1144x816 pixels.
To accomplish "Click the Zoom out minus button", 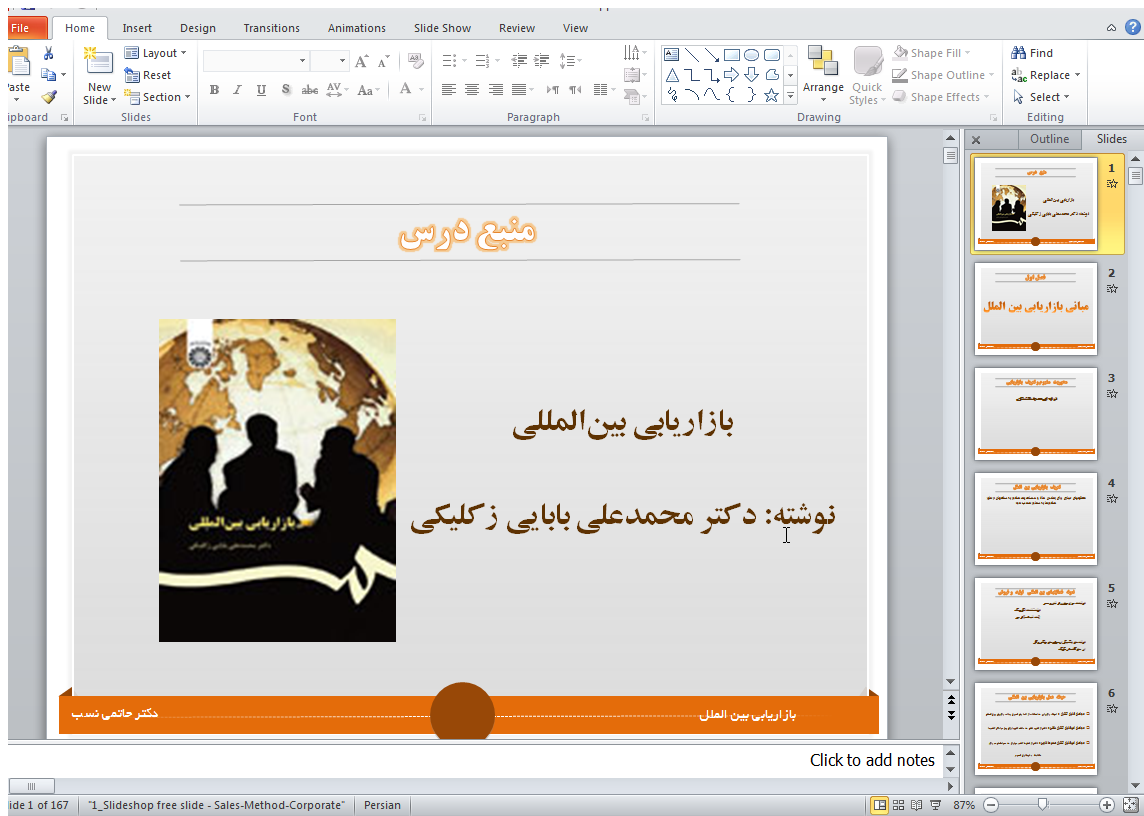I will [991, 805].
